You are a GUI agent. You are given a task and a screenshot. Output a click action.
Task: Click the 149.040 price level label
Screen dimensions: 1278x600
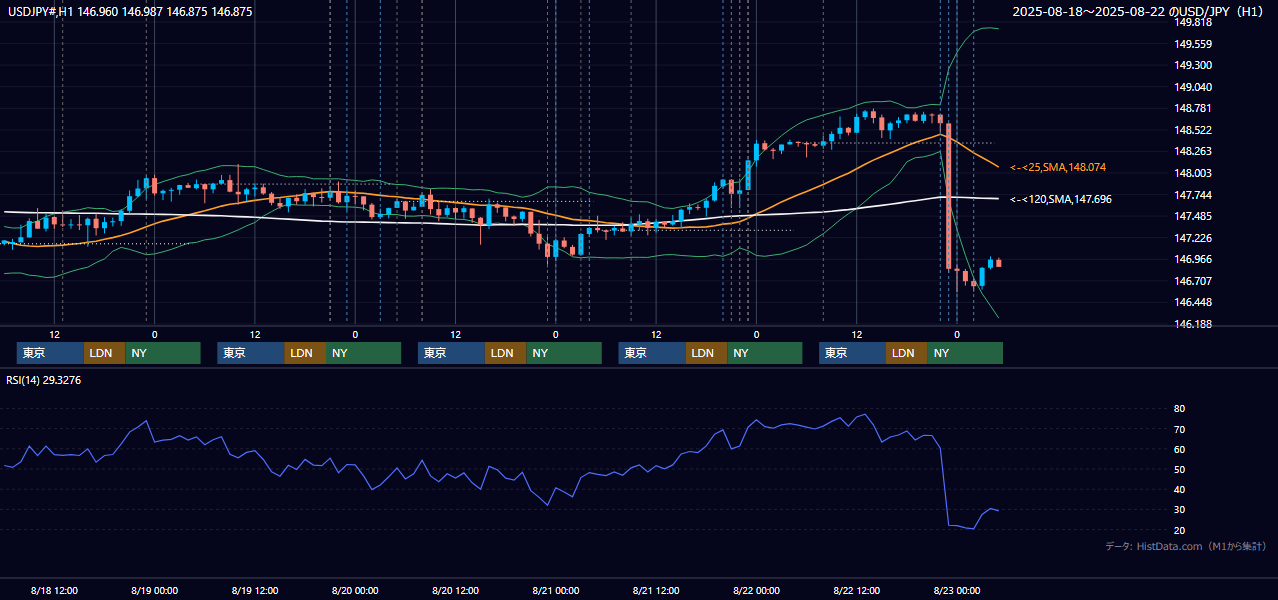coord(1193,87)
